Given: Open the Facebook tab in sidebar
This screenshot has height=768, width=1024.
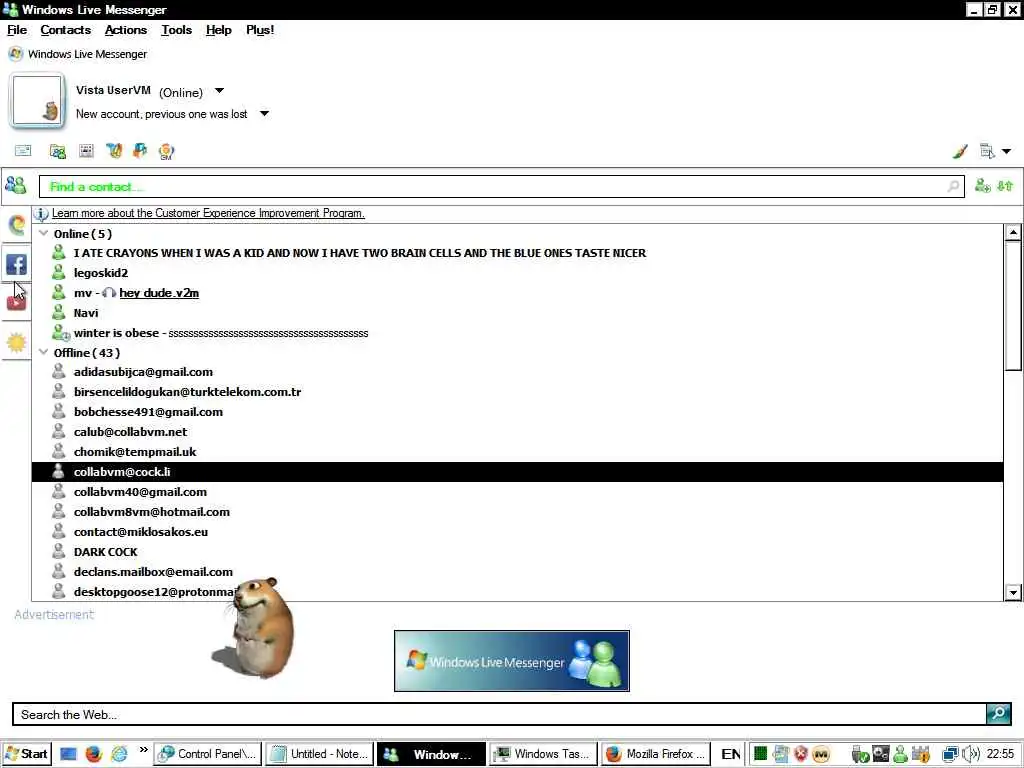Looking at the screenshot, I should [x=16, y=264].
